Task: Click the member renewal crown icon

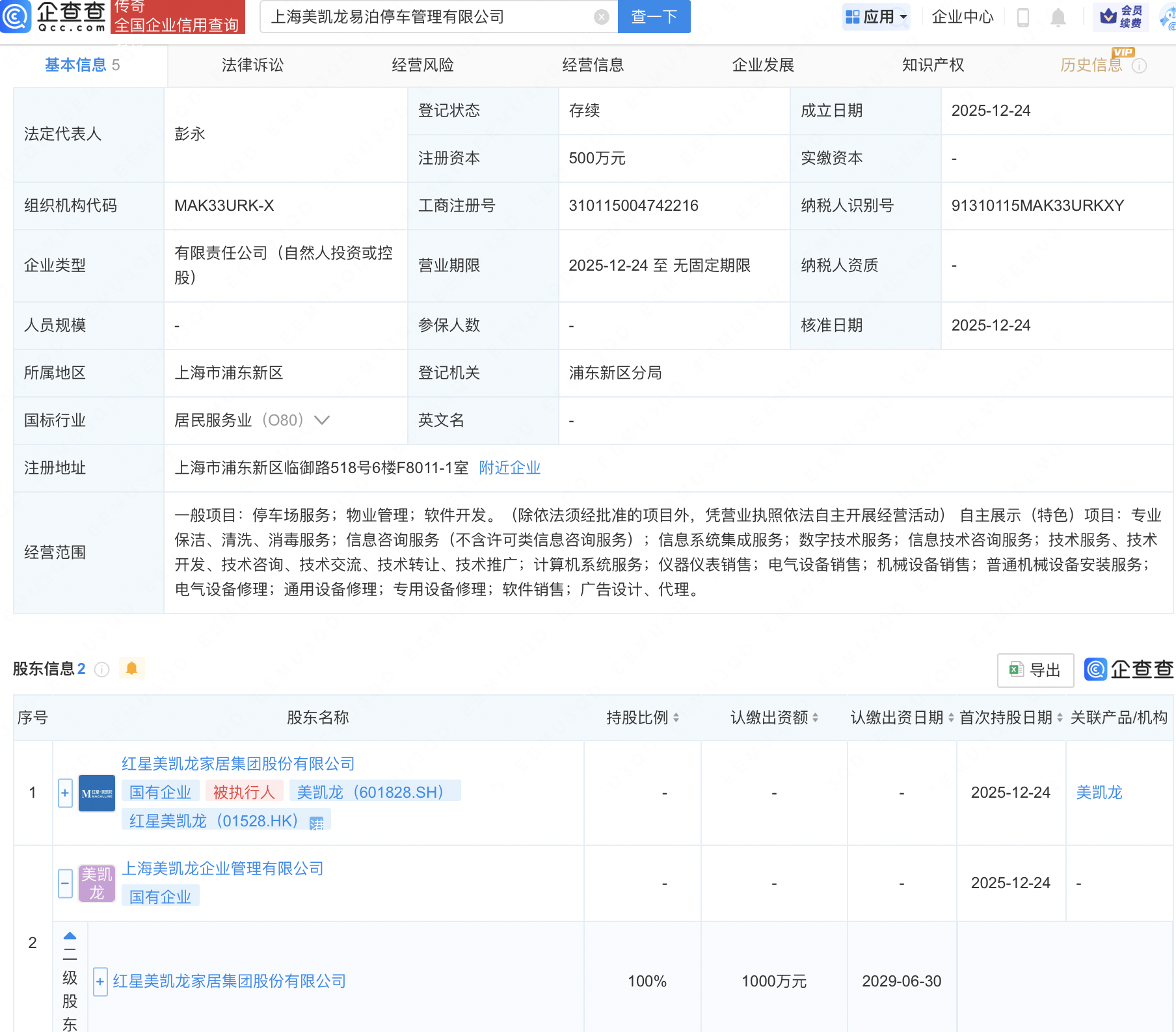Action: (1108, 17)
